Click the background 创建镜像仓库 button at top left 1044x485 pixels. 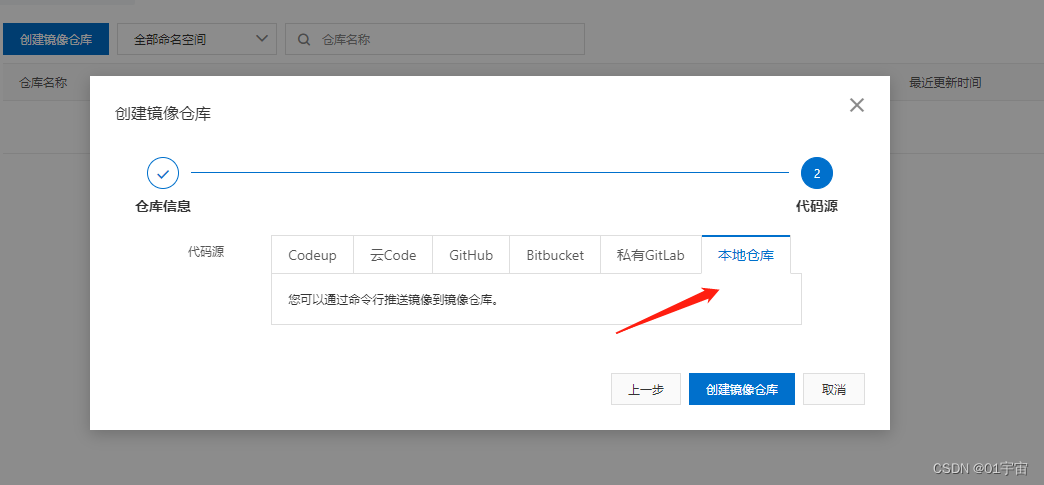pos(56,39)
